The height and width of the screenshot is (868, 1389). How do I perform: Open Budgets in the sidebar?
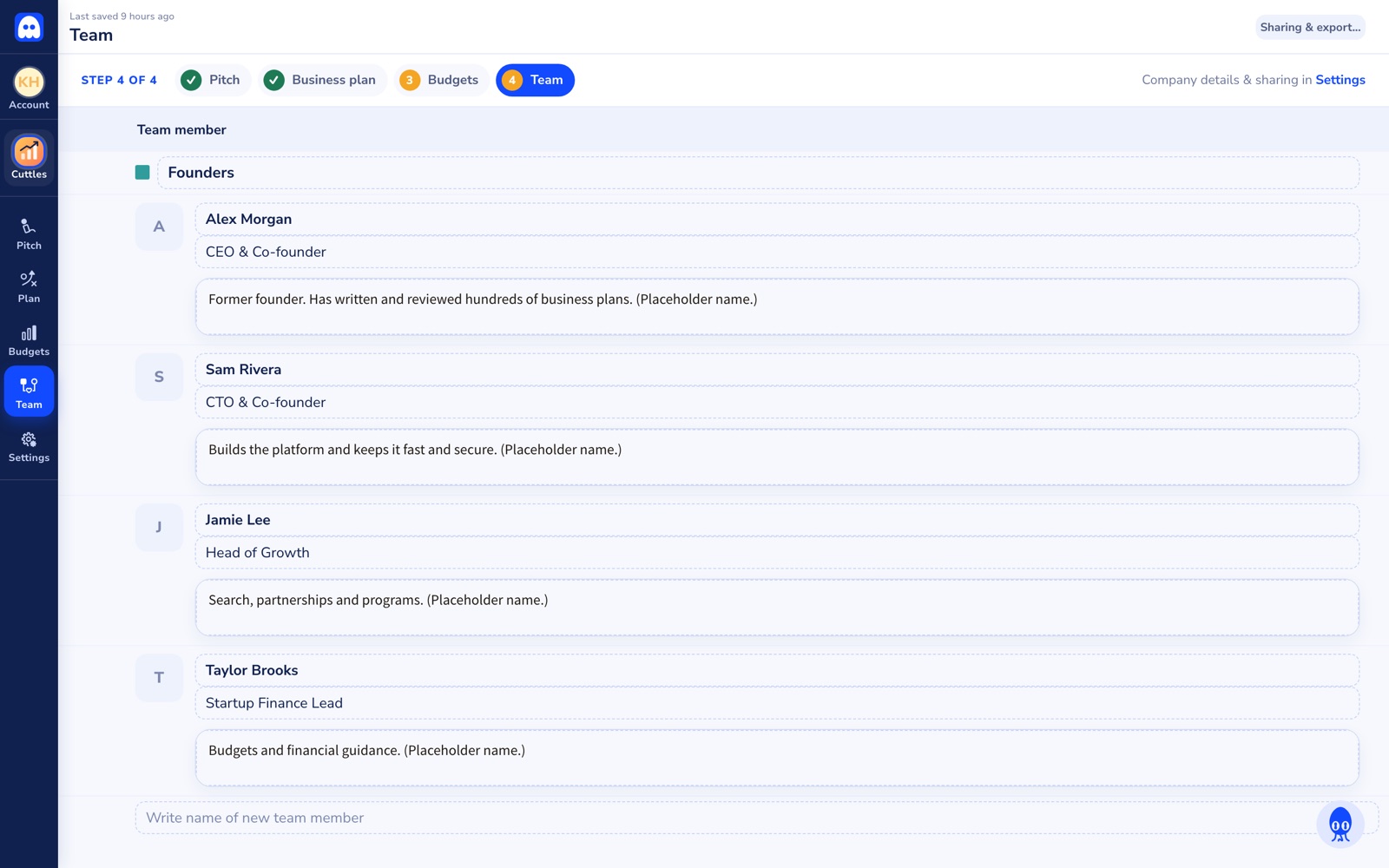coord(29,340)
